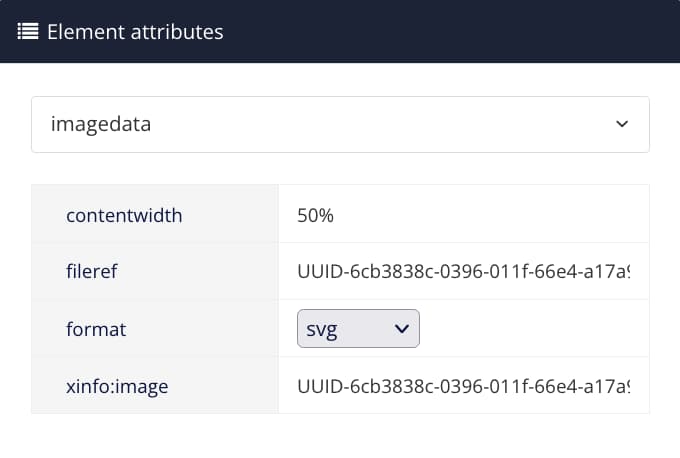Viewport: 680px width, 458px height.
Task: Click the xinfo:image UUID value field
Action: [463, 385]
